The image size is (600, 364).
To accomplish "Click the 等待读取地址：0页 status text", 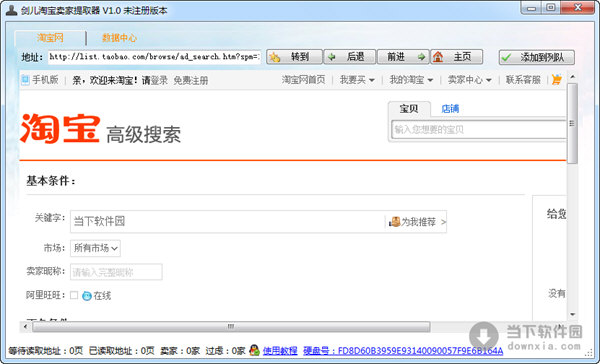I will pos(46,351).
